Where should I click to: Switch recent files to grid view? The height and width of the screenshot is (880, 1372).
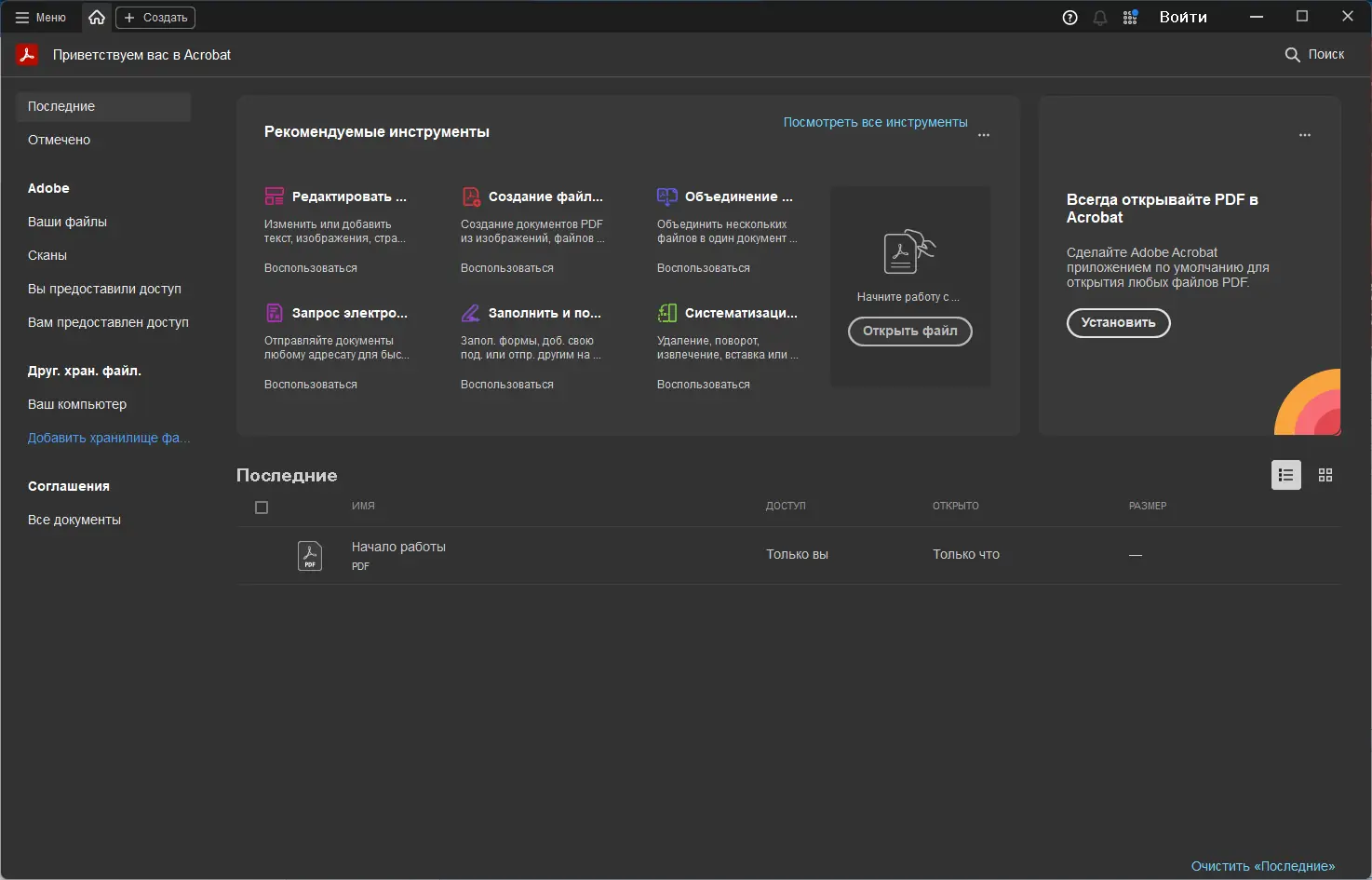[x=1325, y=475]
